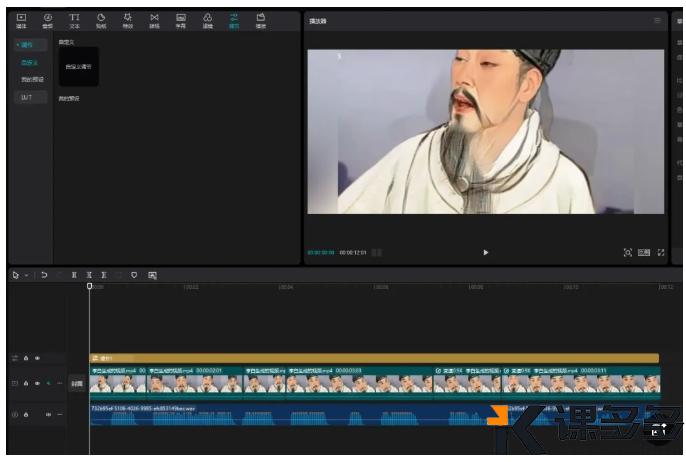Click the Undo arrow in timeline toolbar
686x462 pixels.
click(x=45, y=274)
